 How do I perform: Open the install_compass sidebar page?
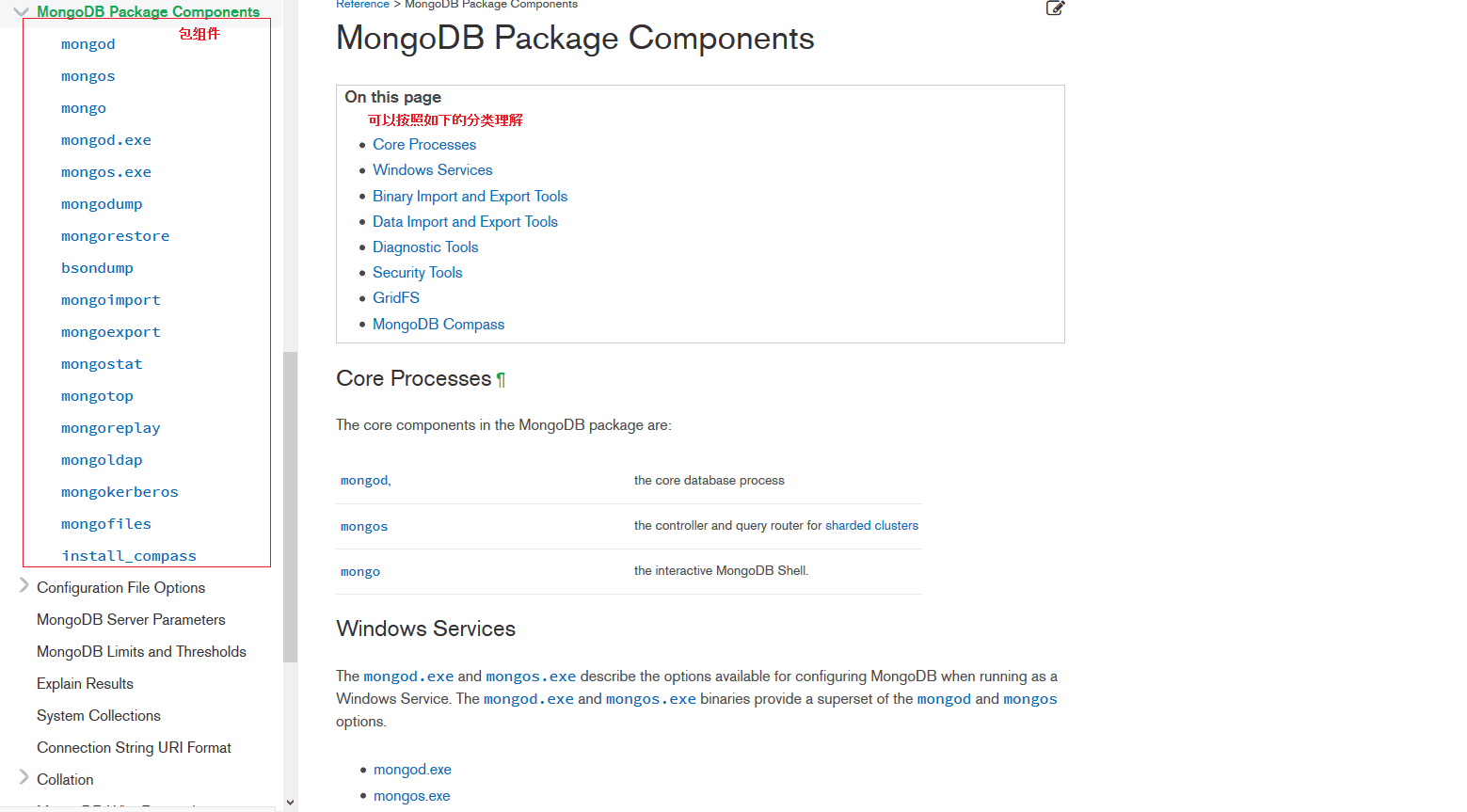pos(129,556)
